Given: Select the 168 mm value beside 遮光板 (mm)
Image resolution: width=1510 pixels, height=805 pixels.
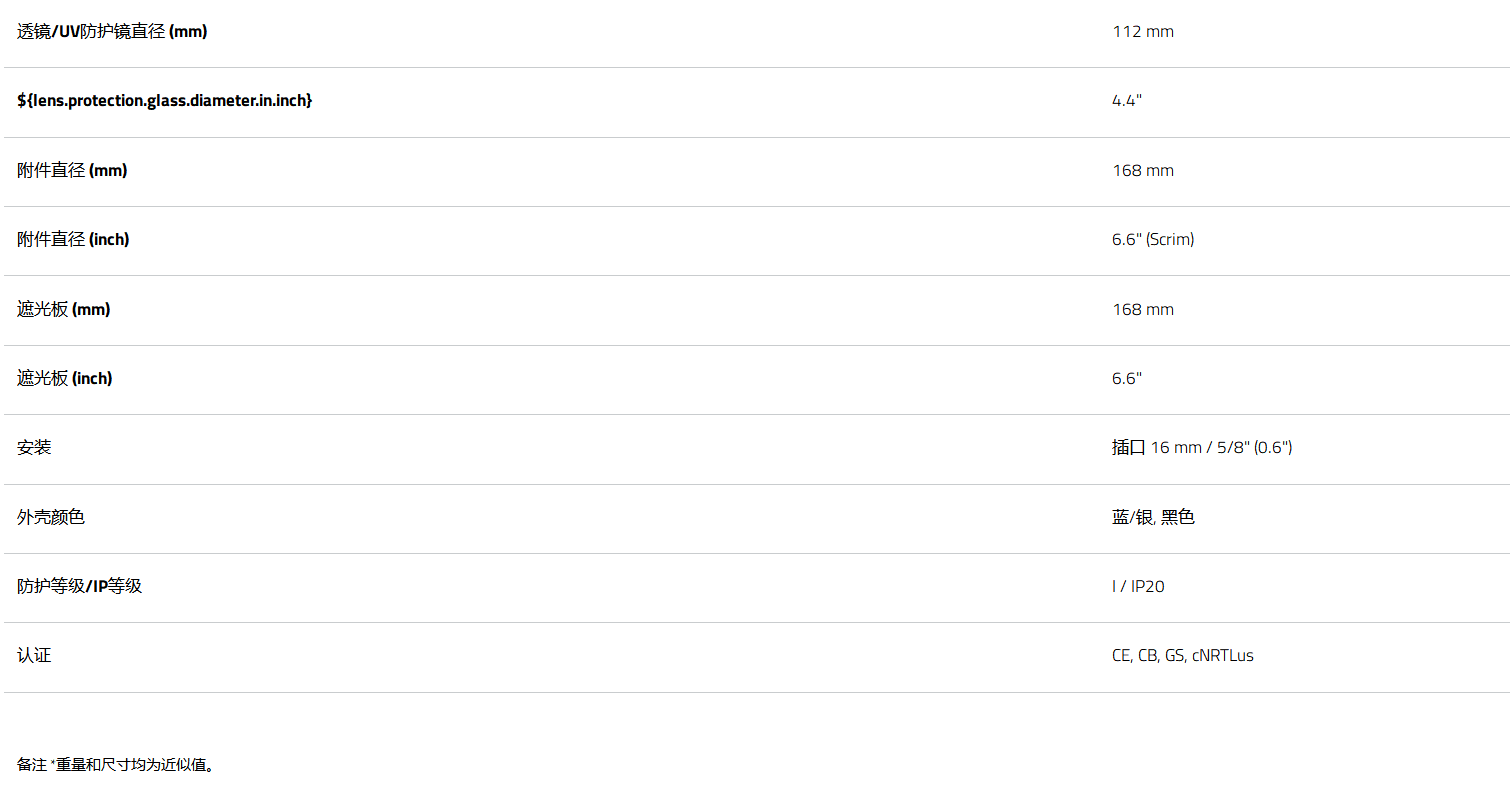Looking at the screenshot, I should [1142, 310].
